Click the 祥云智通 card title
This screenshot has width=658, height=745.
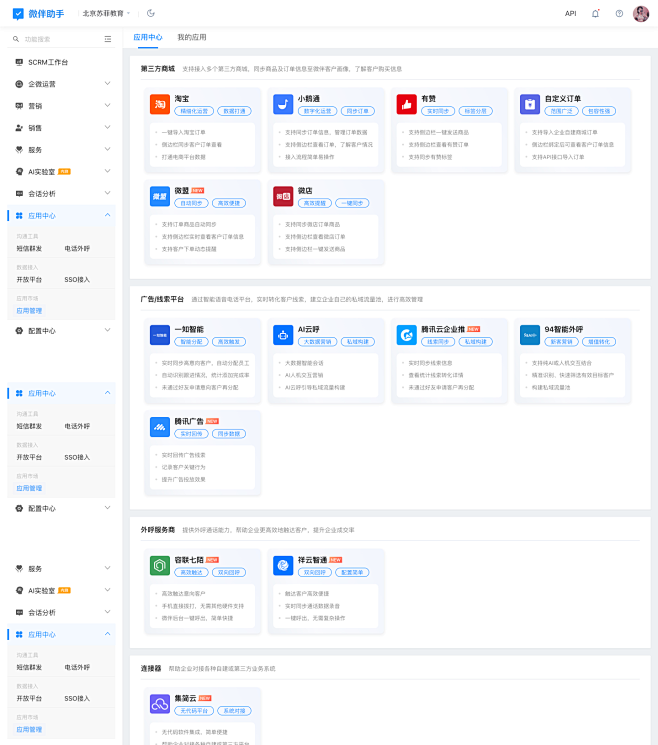(x=313, y=560)
